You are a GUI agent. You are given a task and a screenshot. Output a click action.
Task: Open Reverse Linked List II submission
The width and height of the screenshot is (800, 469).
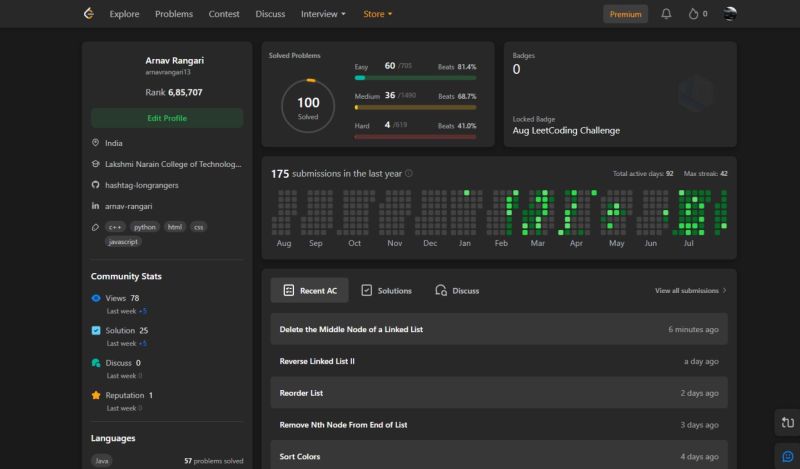(499, 361)
